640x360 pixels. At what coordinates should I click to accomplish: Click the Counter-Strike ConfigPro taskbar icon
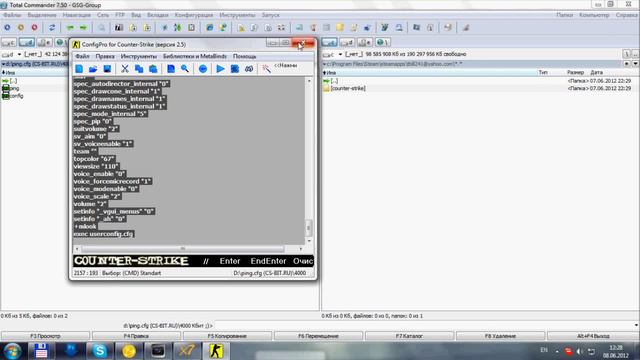pyautogui.click(x=216, y=351)
